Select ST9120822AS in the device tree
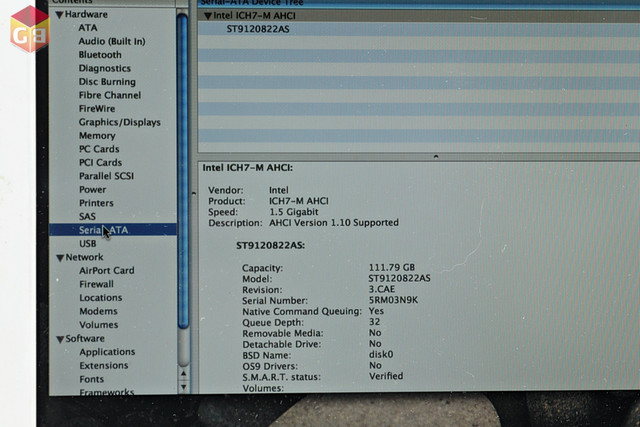 pyautogui.click(x=258, y=29)
